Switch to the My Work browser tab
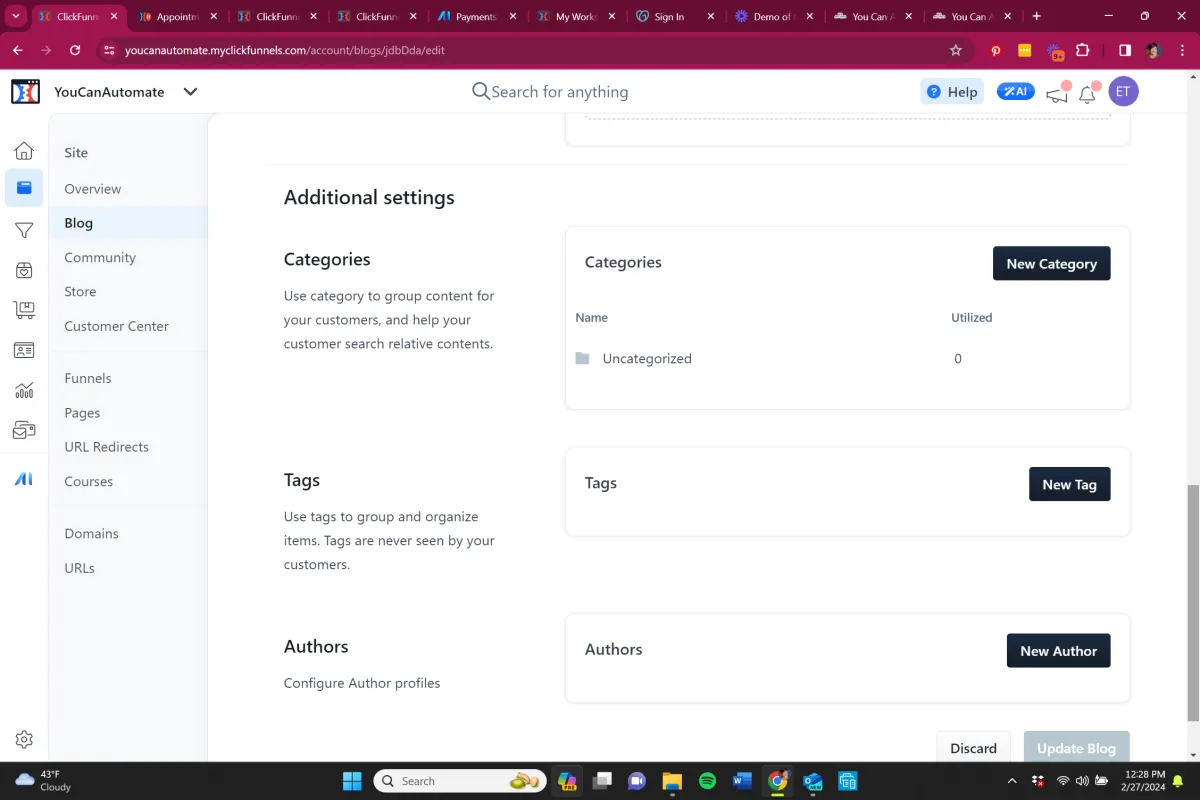 [577, 16]
